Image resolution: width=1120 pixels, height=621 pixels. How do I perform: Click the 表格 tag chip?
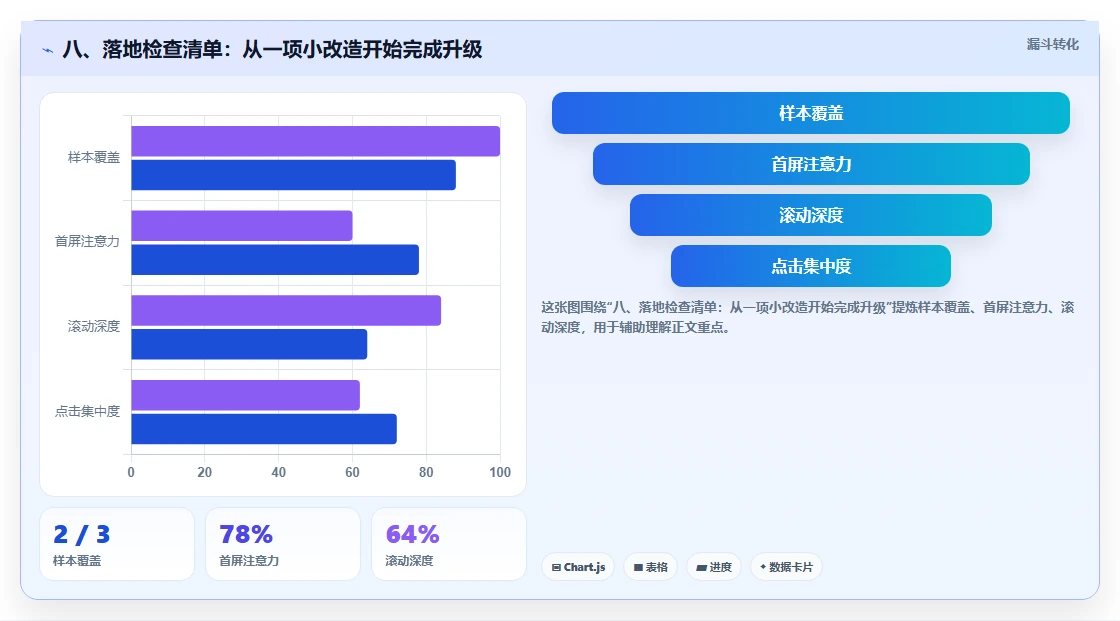click(x=650, y=567)
